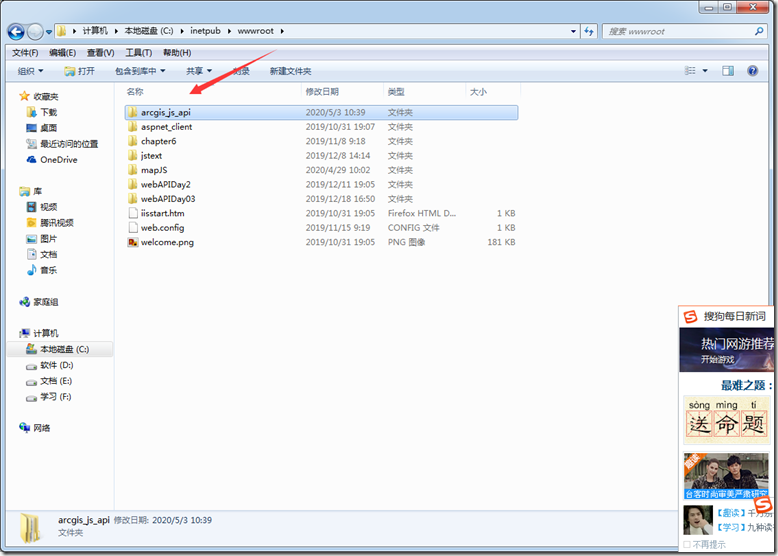This screenshot has width=778, height=556.
Task: Select the 学习 (F:) drive
Action: tap(49, 397)
